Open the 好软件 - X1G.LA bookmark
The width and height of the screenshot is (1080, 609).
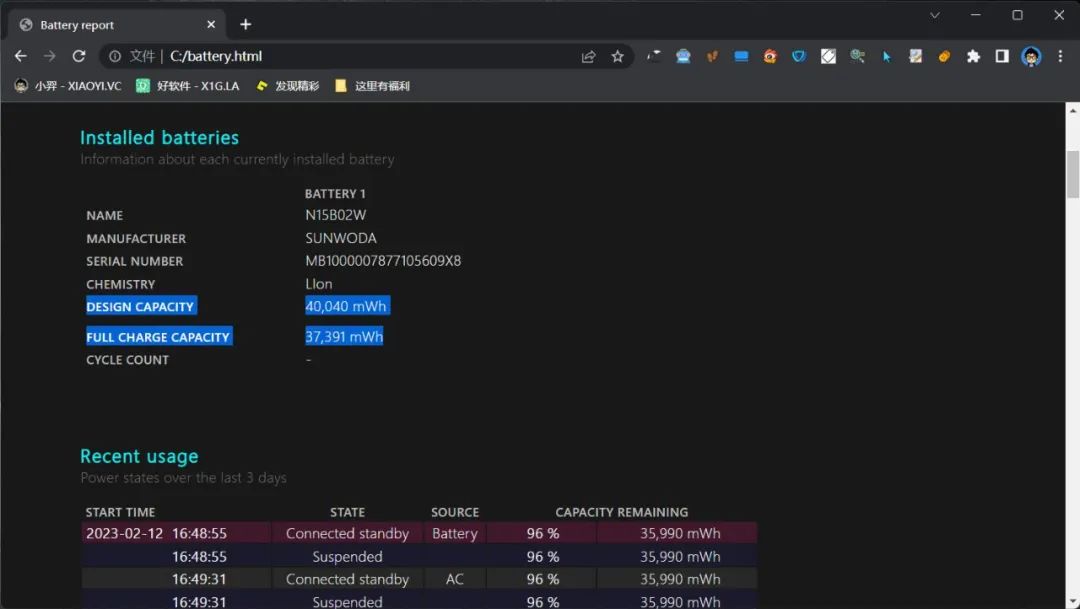(188, 86)
